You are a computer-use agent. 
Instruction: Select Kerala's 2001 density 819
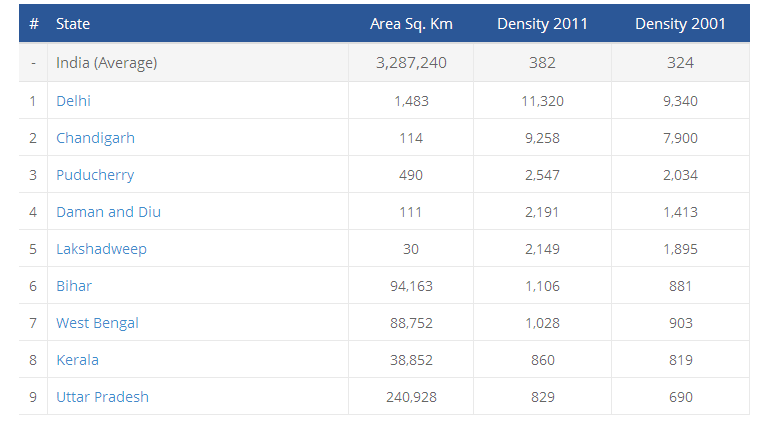[680, 360]
